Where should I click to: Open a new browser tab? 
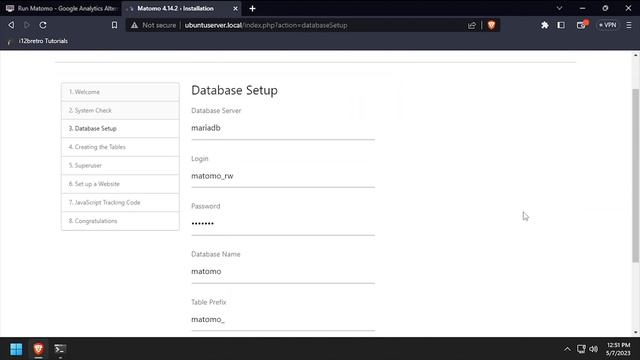(252, 8)
